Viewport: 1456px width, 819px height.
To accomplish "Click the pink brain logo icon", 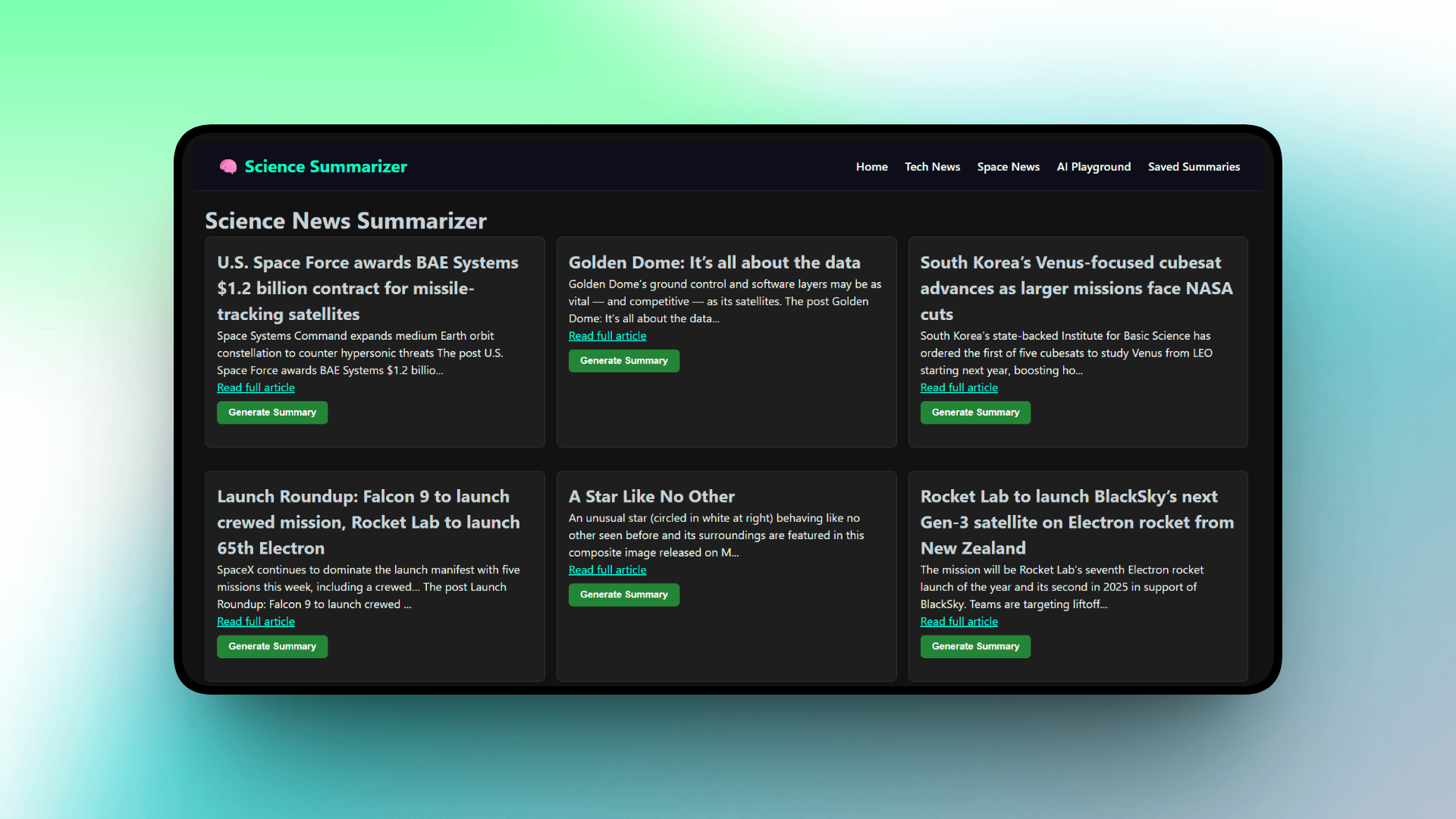I will [227, 167].
